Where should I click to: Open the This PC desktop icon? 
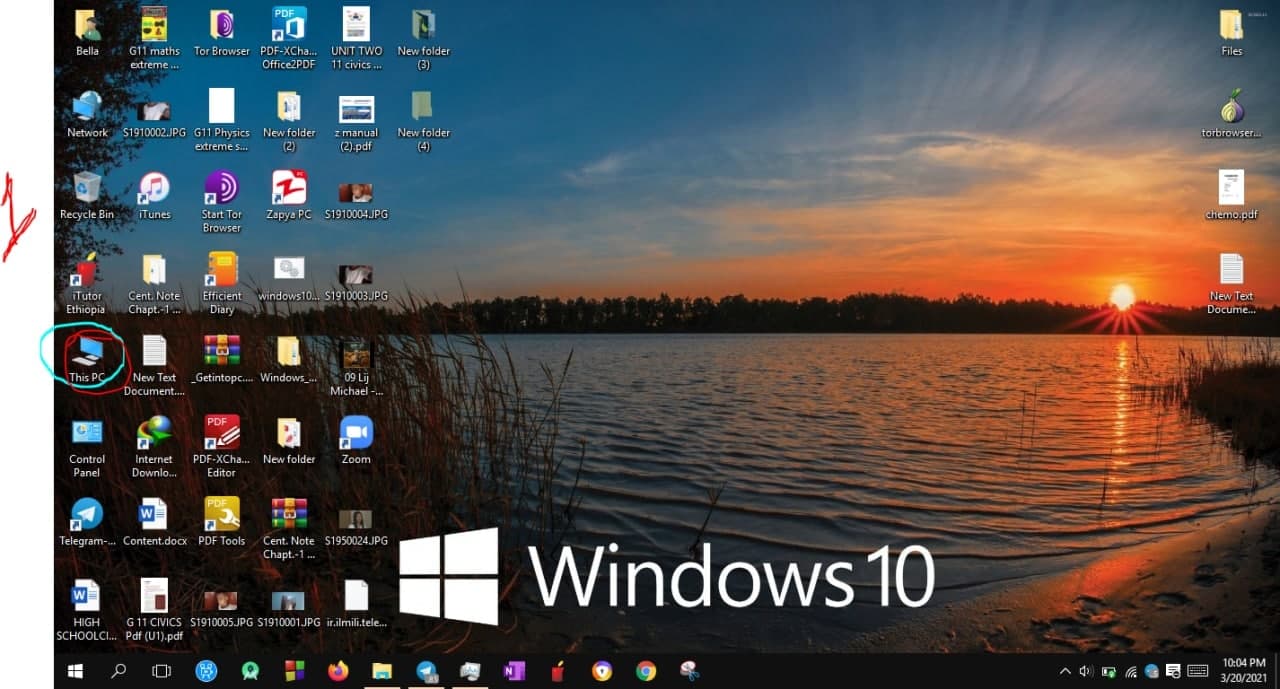coord(87,358)
